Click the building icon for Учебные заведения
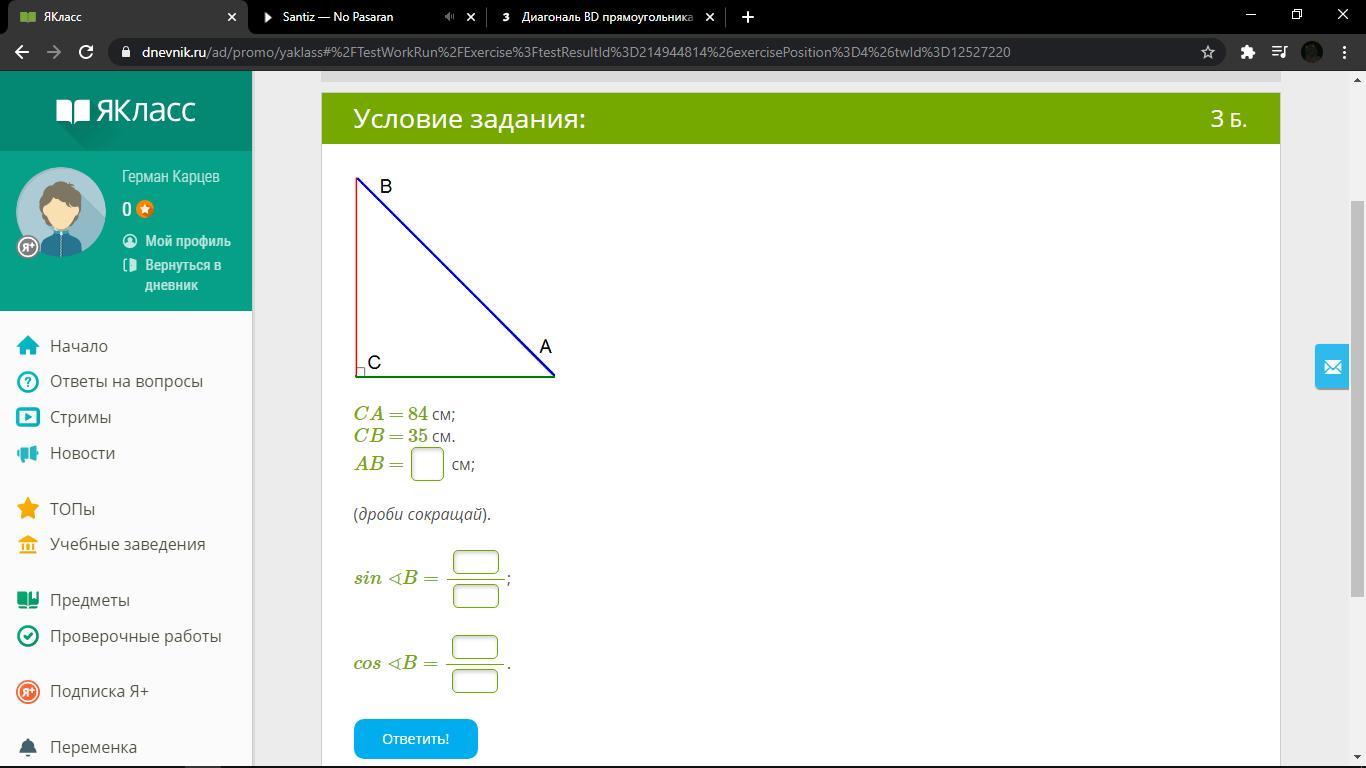 [x=28, y=545]
